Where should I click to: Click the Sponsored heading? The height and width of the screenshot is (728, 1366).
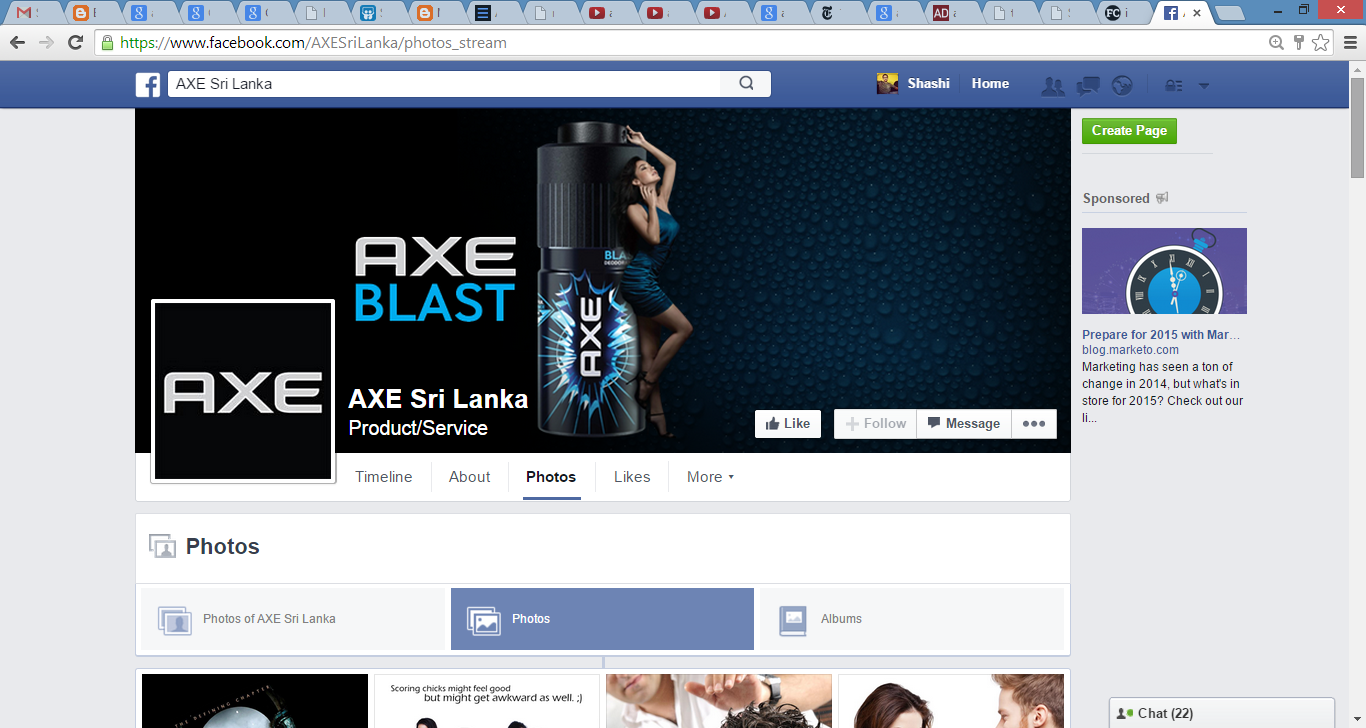pos(1116,198)
